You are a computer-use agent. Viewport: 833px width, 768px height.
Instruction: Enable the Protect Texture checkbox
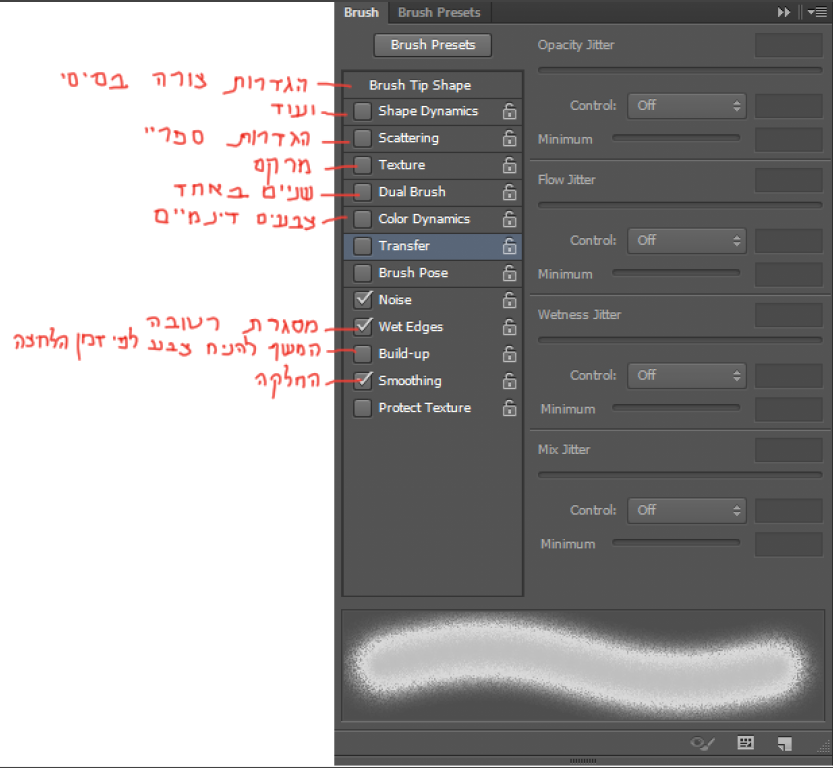362,408
